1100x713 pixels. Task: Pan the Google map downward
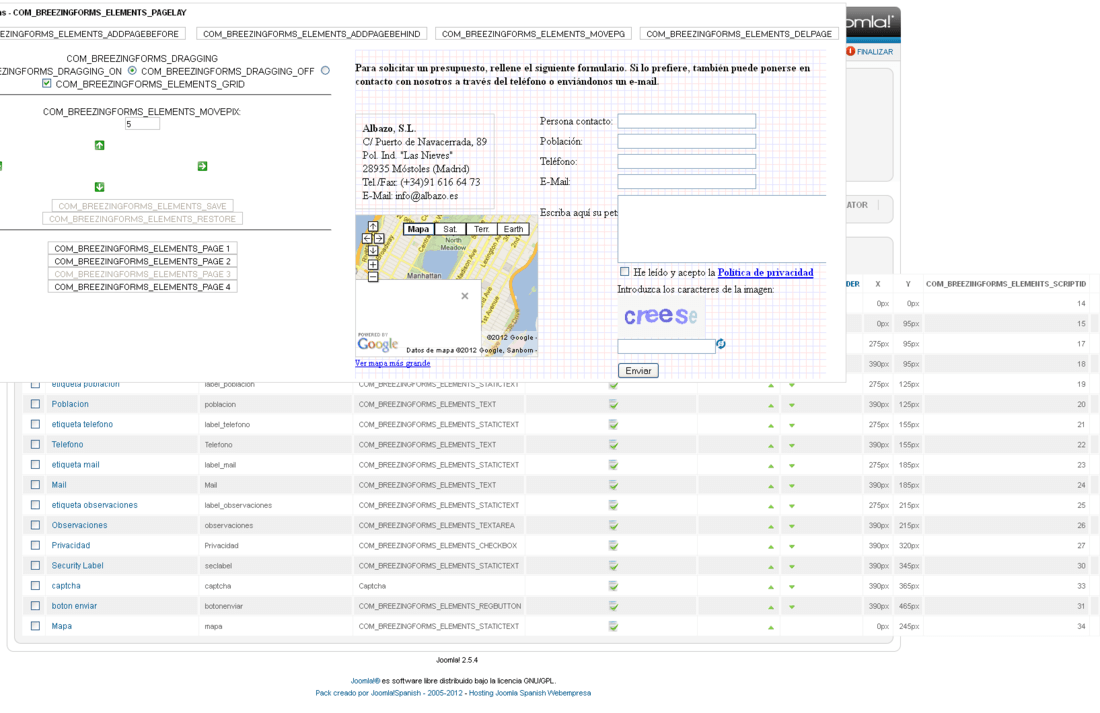373,251
